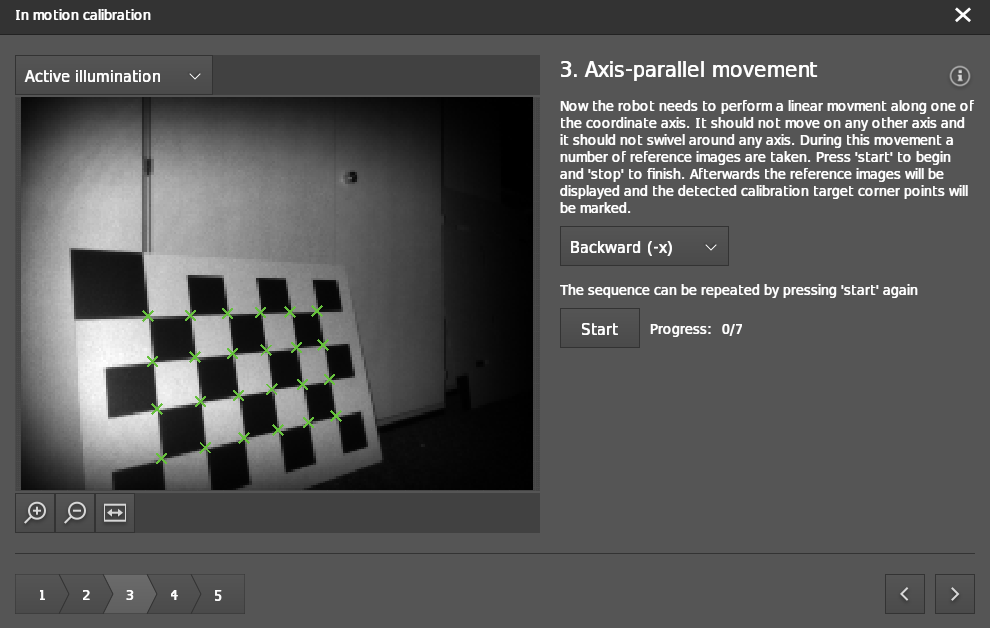Open the Backward (-x) direction dropdown
Screen dimensions: 990x628
[644, 246]
